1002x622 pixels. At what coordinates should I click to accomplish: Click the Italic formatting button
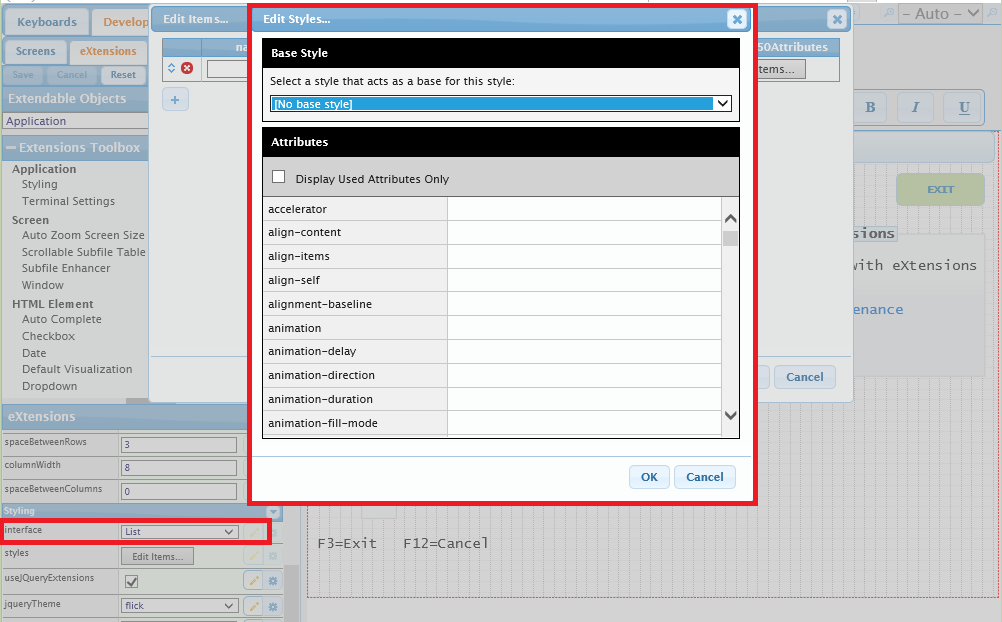coord(915,108)
